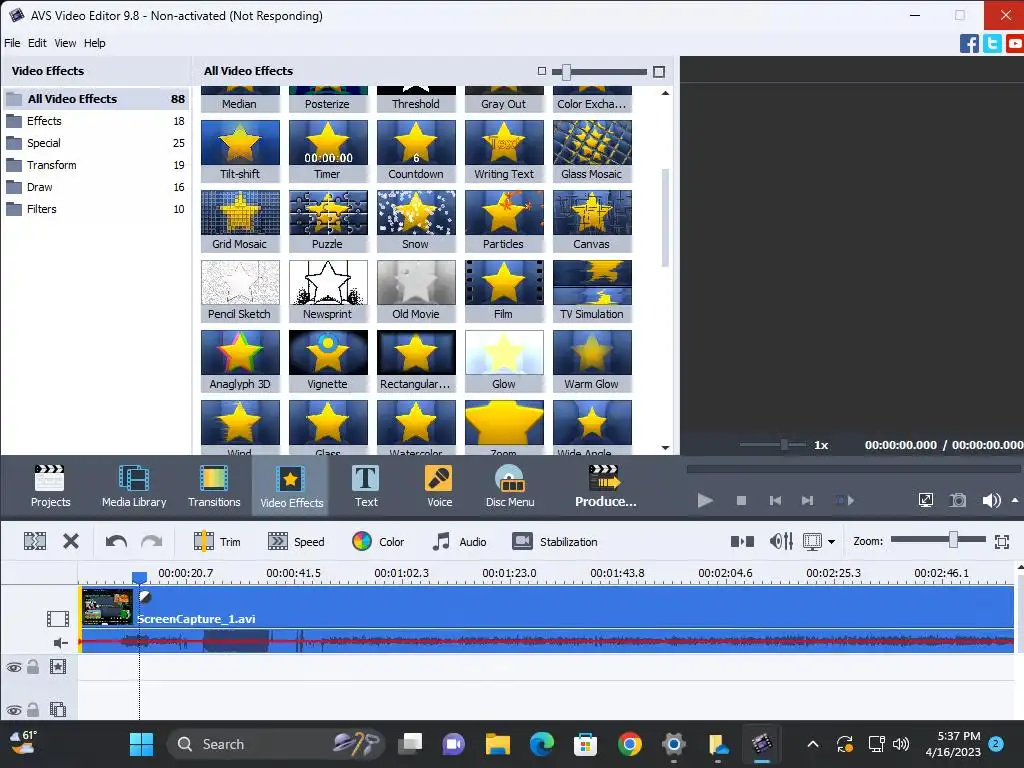Select the Effects folder
Image resolution: width=1024 pixels, height=768 pixels.
click(96, 121)
